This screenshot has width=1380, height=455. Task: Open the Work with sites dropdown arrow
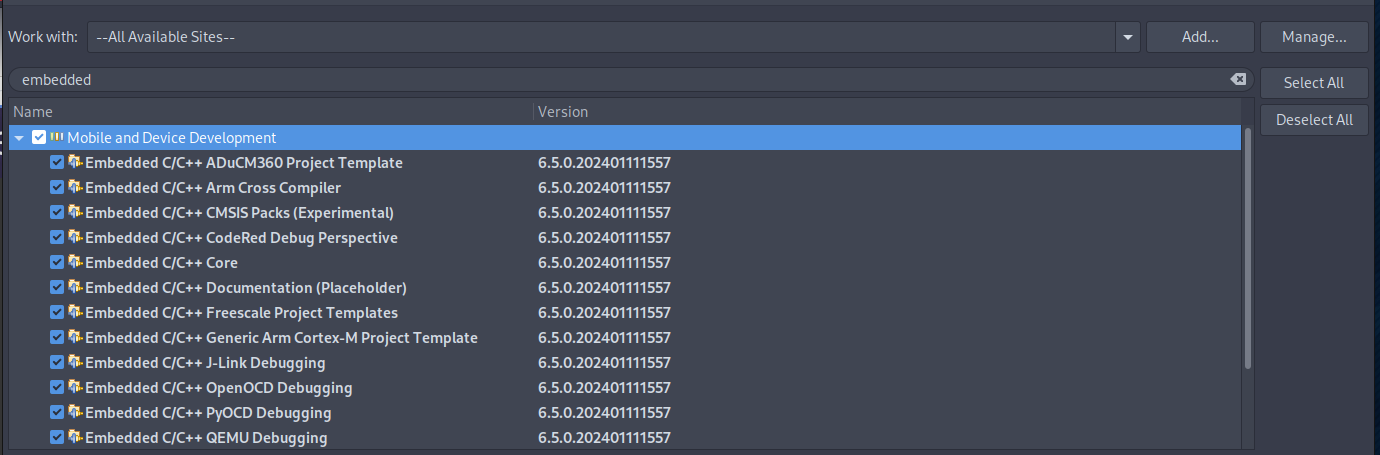coord(1128,37)
